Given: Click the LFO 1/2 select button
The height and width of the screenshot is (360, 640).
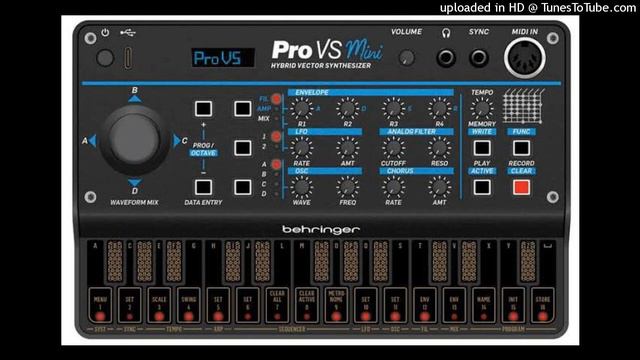Looking at the screenshot, I should (242, 148).
